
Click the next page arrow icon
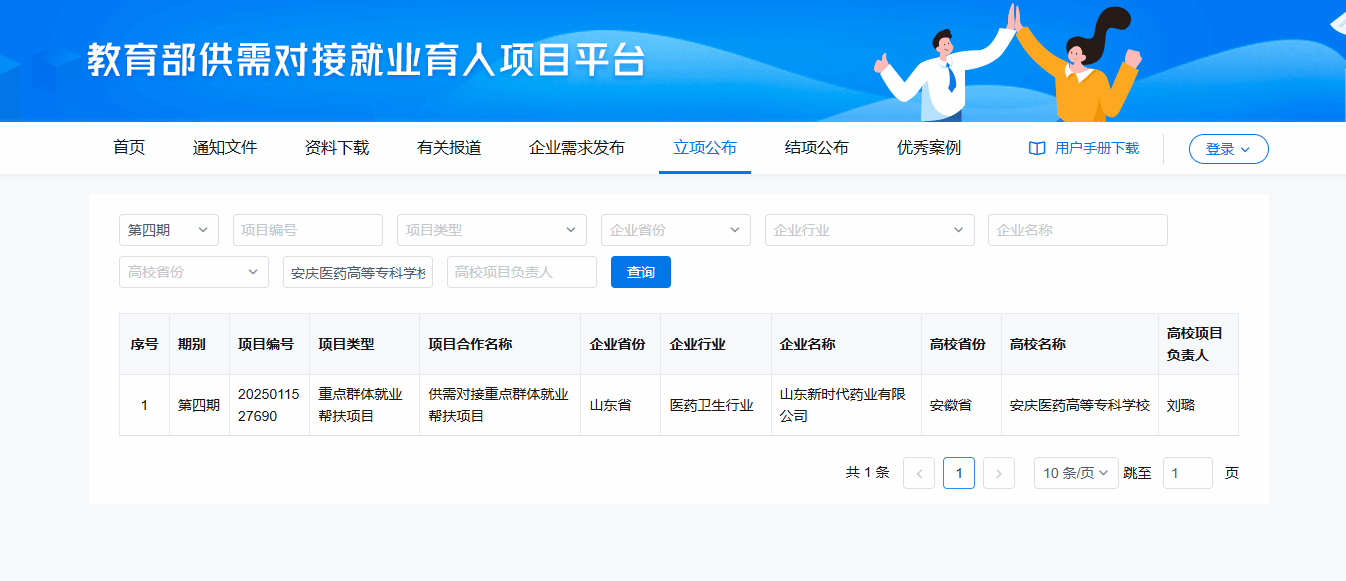[998, 473]
